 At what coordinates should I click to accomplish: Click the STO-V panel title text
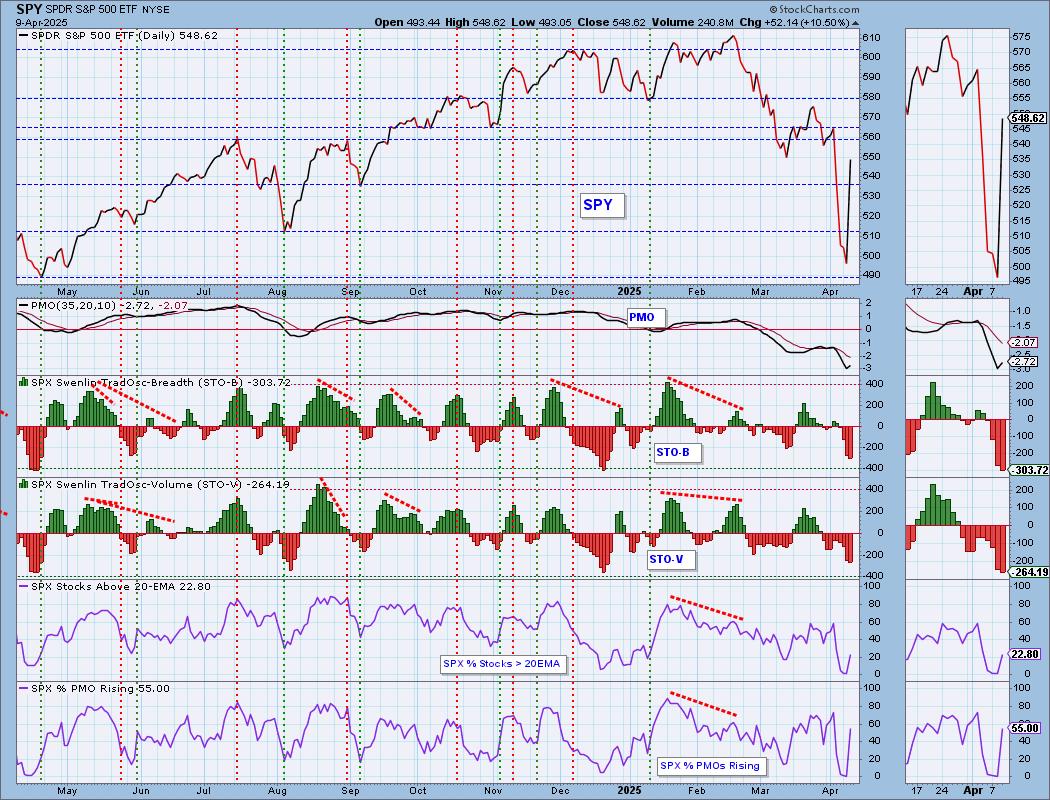160,484
